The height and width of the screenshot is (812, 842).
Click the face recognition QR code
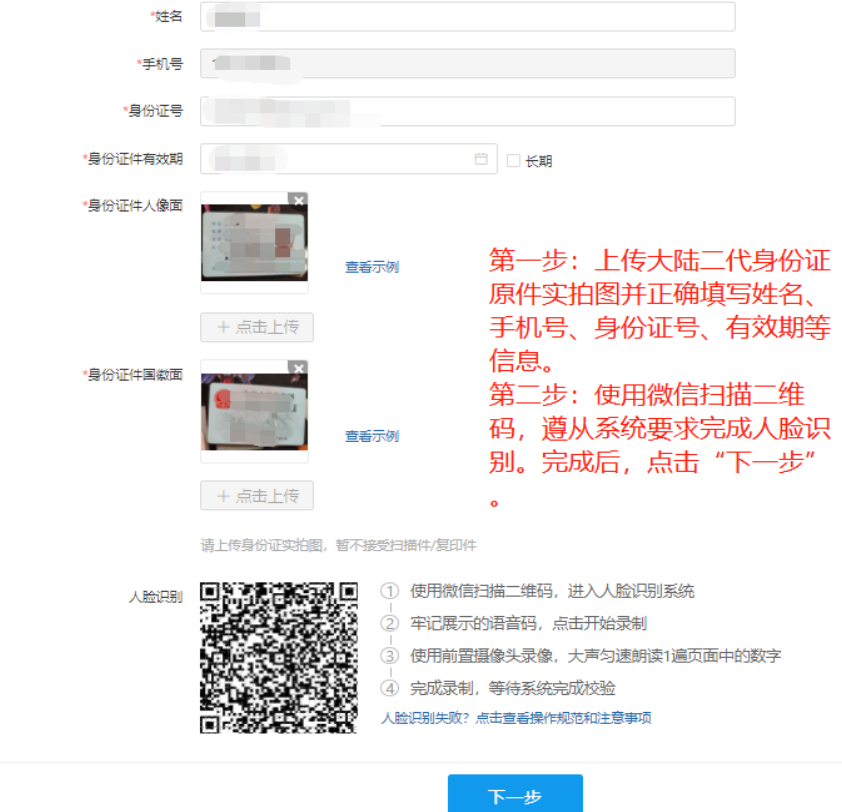(279, 658)
